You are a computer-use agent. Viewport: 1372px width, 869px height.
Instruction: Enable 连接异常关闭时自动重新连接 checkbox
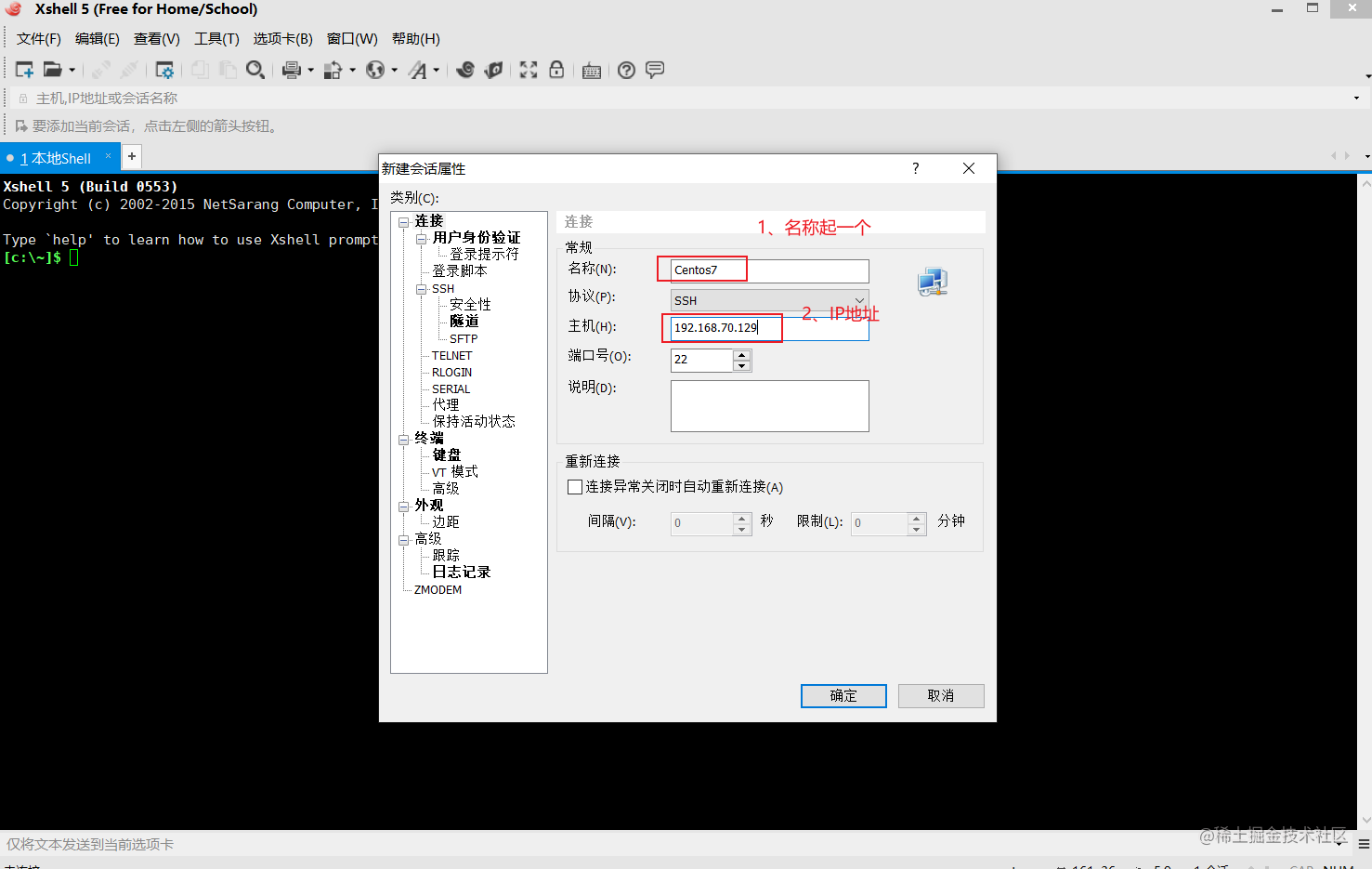tap(575, 487)
